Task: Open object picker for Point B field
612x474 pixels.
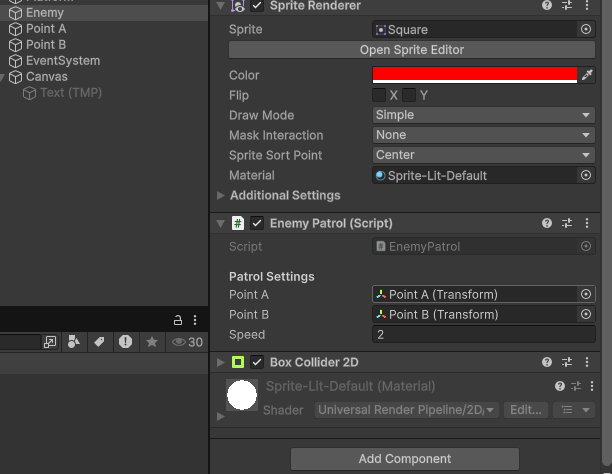Action: [x=586, y=314]
